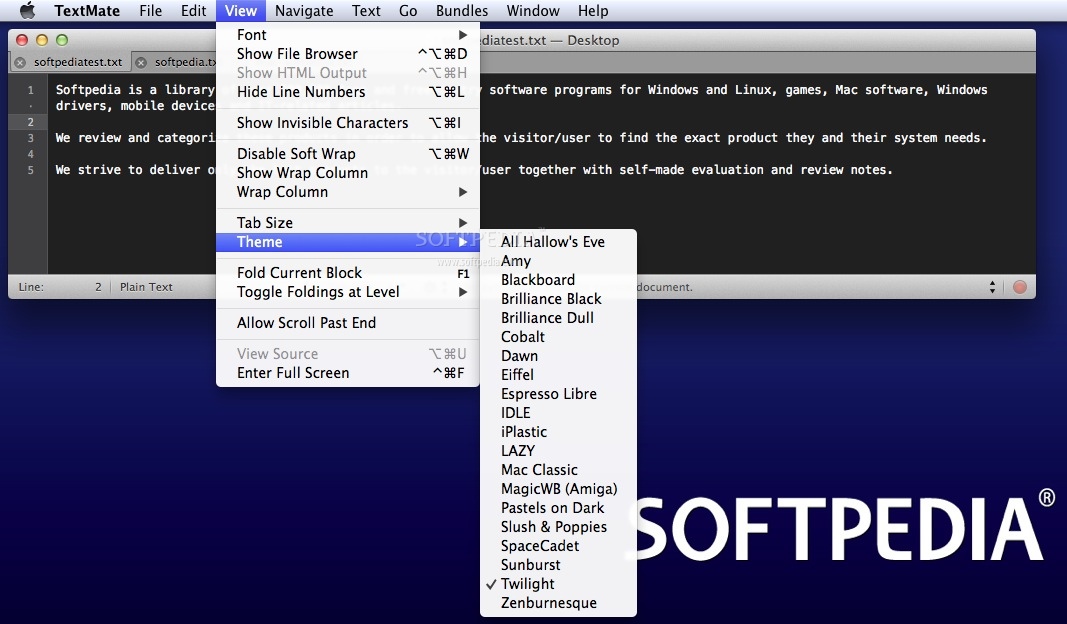Viewport: 1067px width, 624px height.
Task: Choose the Dawn theme
Action: (x=558, y=356)
